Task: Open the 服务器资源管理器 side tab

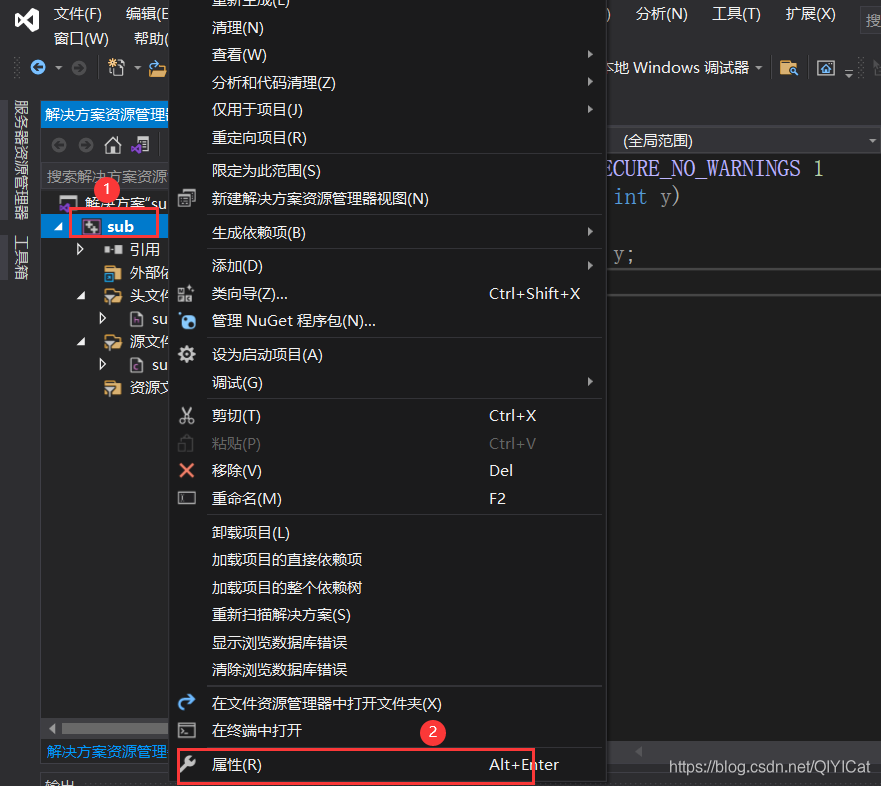Action: pyautogui.click(x=21, y=160)
